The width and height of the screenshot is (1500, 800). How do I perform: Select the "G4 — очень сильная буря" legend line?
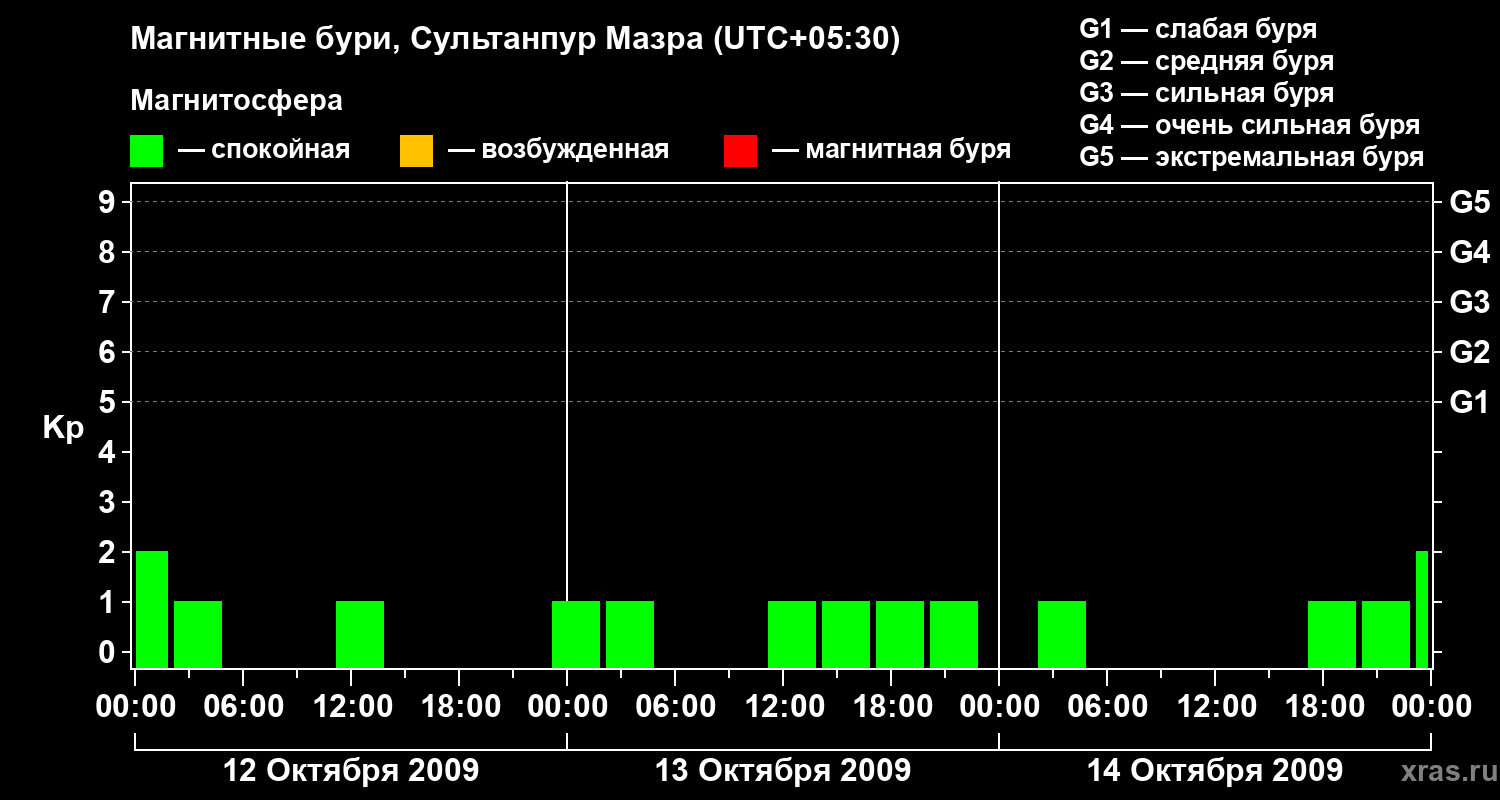tap(1250, 125)
